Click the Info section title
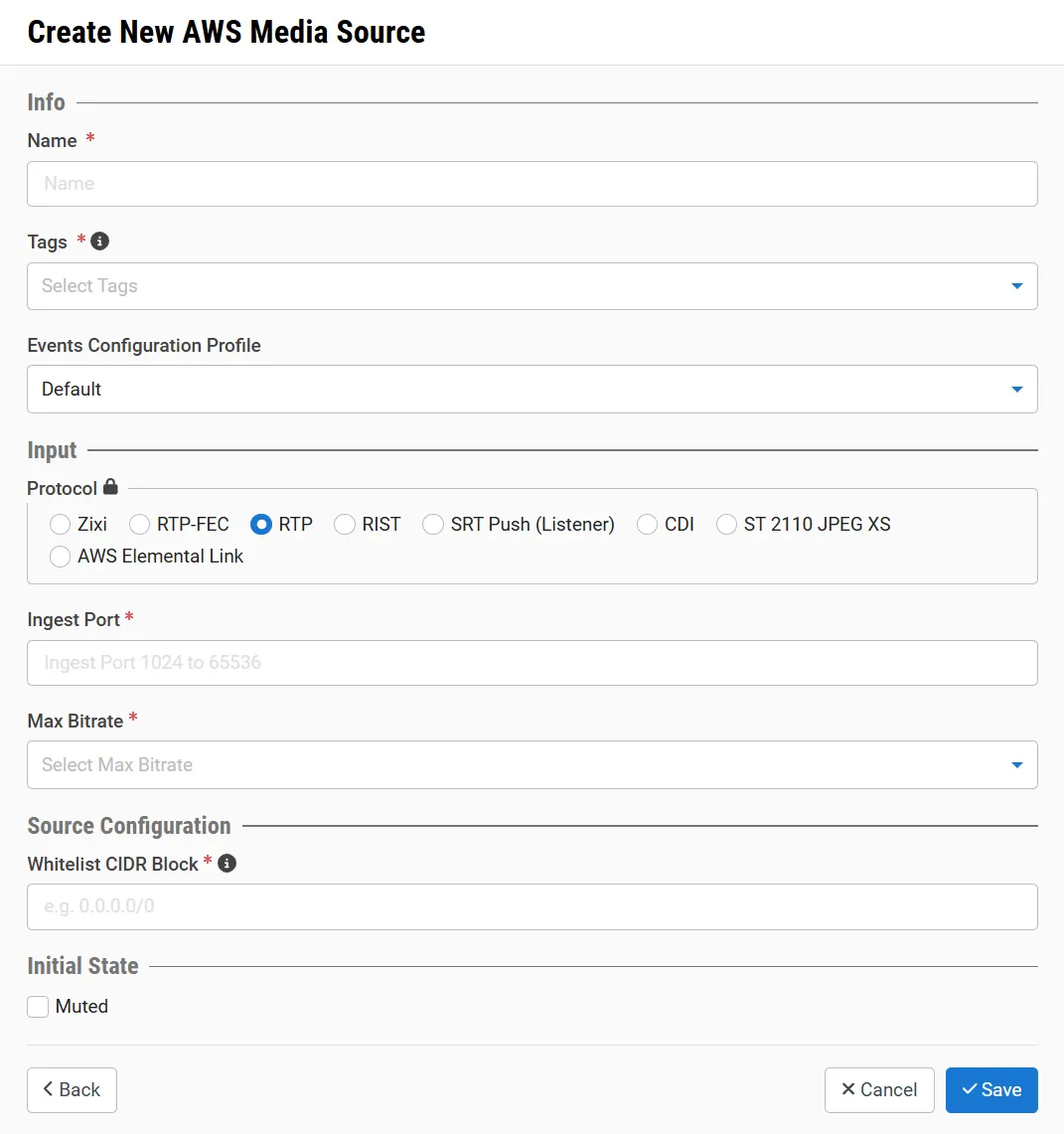Screen dimensions: 1064x1134 click(47, 102)
